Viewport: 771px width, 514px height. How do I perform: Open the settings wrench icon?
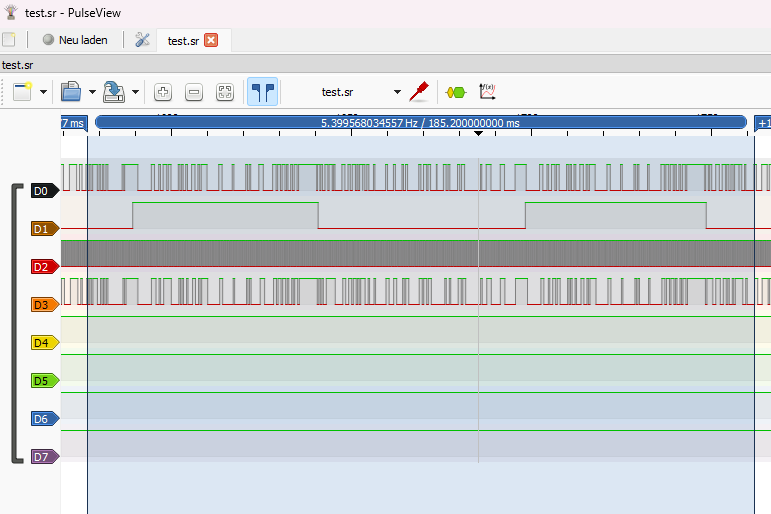point(142,40)
